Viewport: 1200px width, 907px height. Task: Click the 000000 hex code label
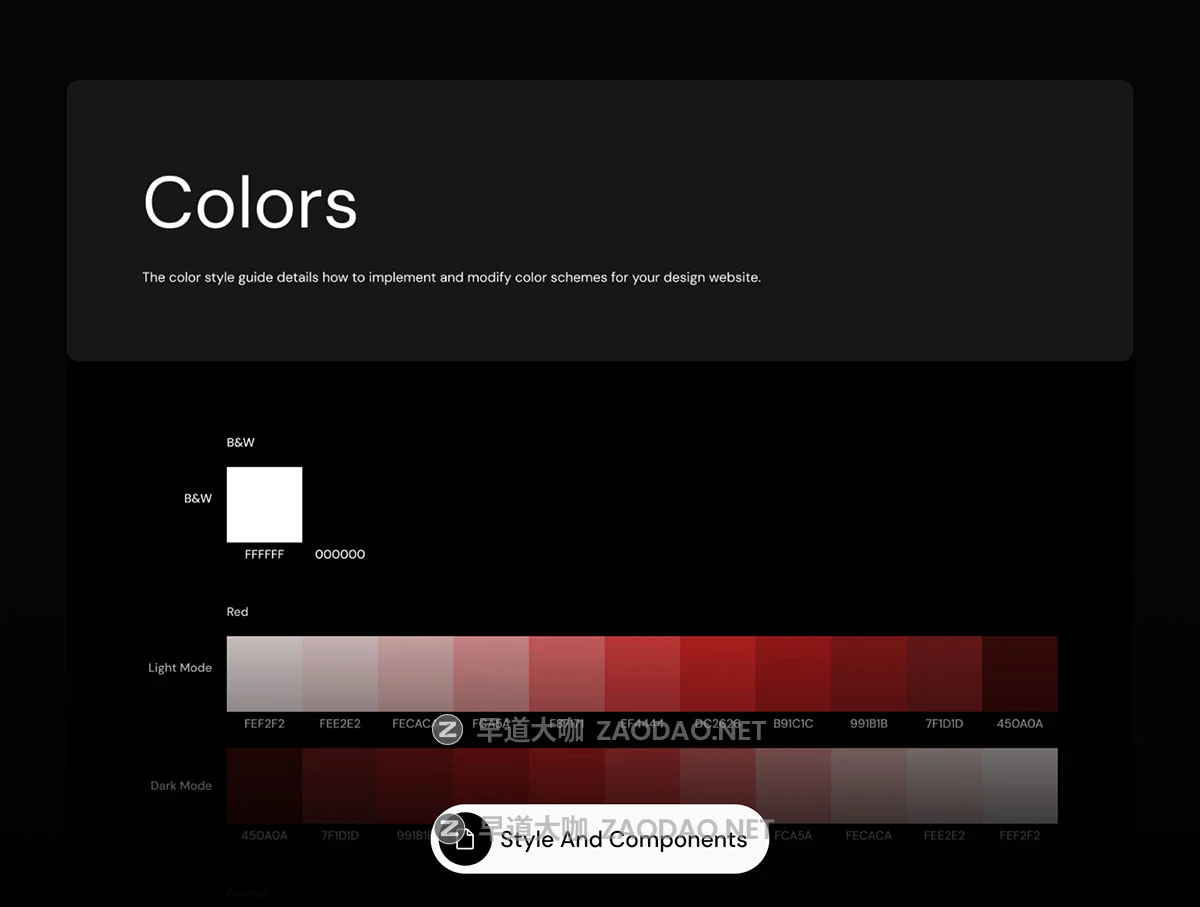click(340, 554)
